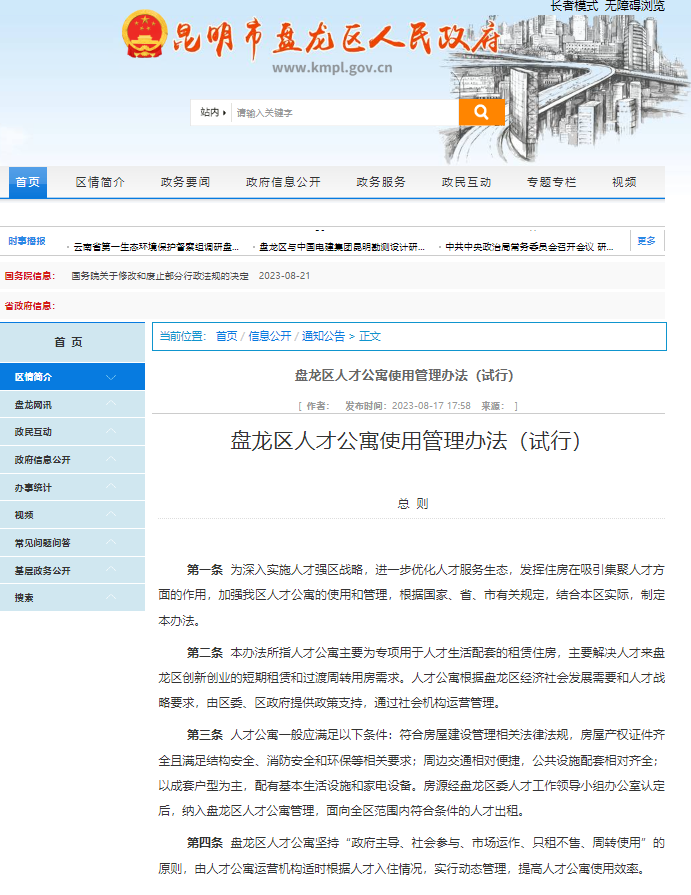This screenshot has width=691, height=895.
Task: Expand the sidebar 政民互动 chevron
Action: click(111, 431)
